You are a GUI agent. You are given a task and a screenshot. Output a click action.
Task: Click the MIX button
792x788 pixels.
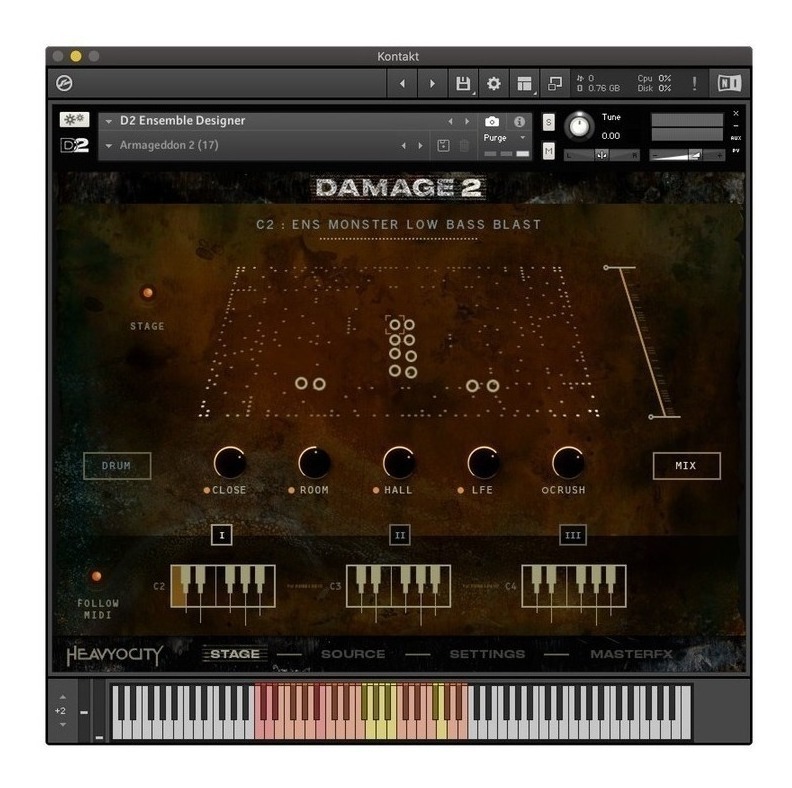point(686,466)
